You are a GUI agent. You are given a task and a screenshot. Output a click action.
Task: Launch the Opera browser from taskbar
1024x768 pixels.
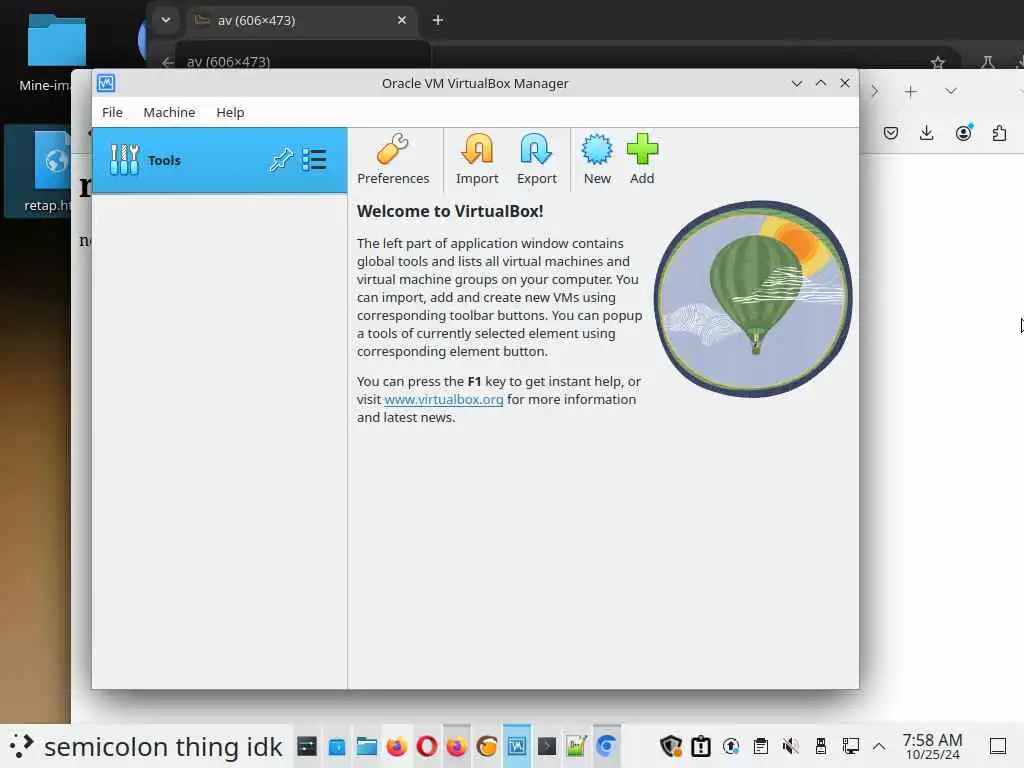pyautogui.click(x=426, y=746)
